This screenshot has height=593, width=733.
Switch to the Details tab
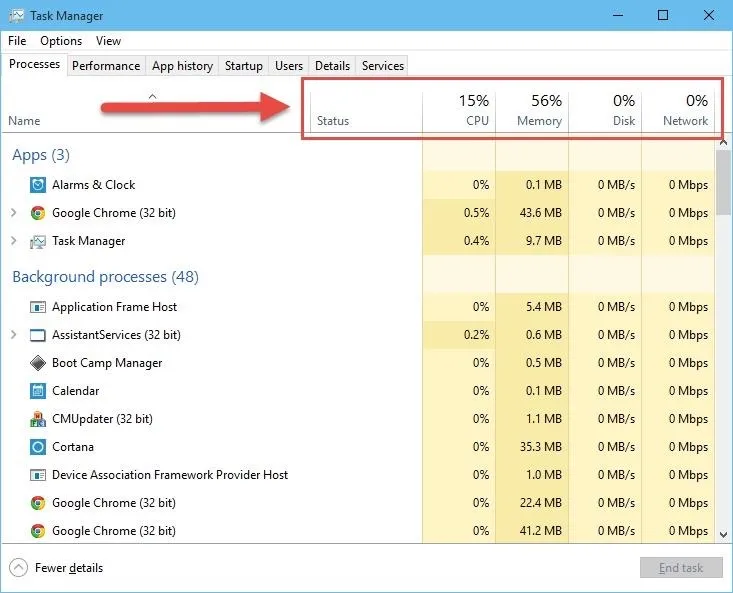tap(332, 66)
